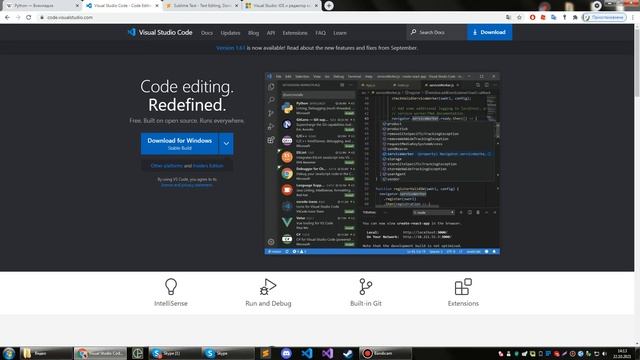Open Blog in the site navigation
640x360 pixels.
point(253,33)
